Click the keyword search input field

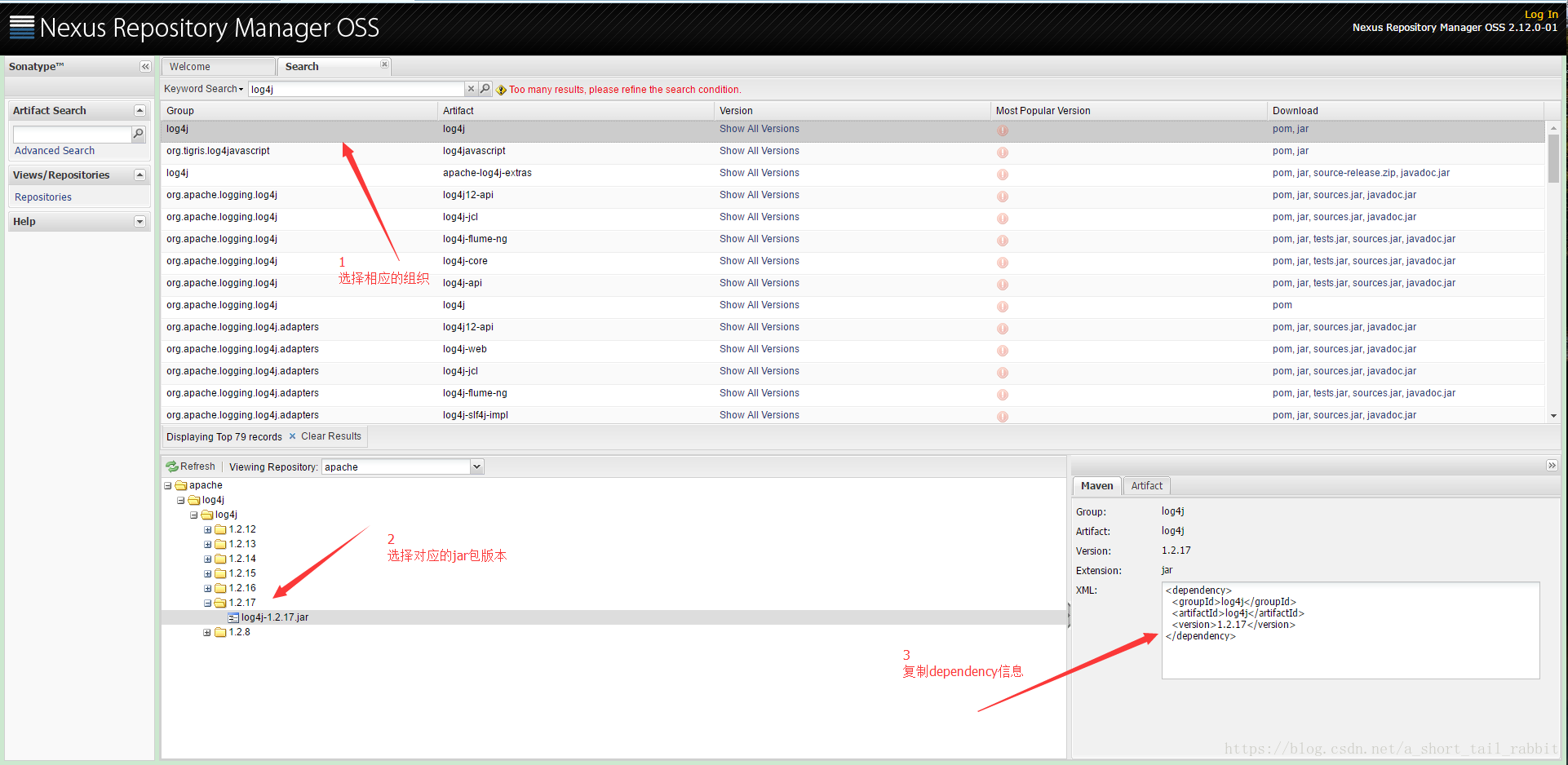[357, 89]
